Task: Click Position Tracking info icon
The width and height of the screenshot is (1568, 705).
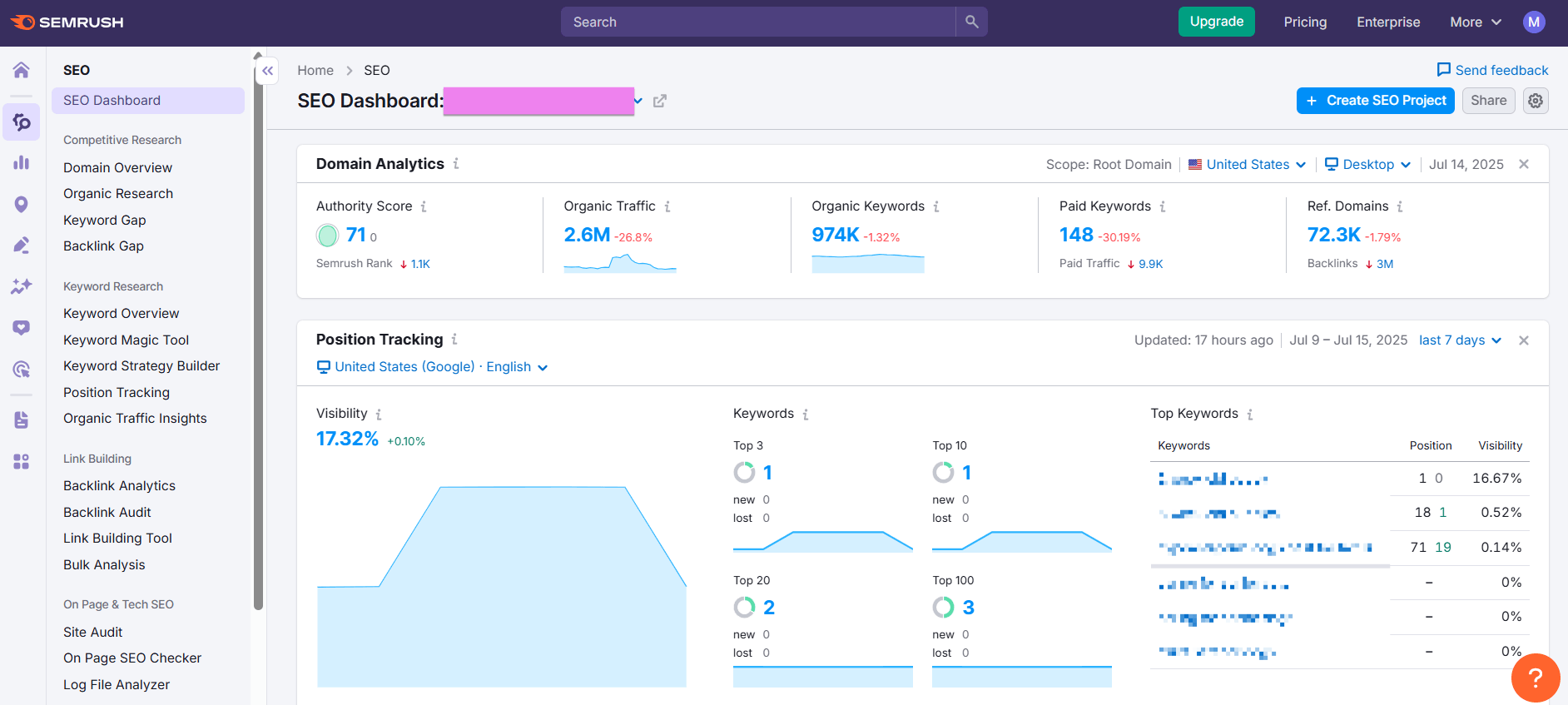Action: (454, 340)
